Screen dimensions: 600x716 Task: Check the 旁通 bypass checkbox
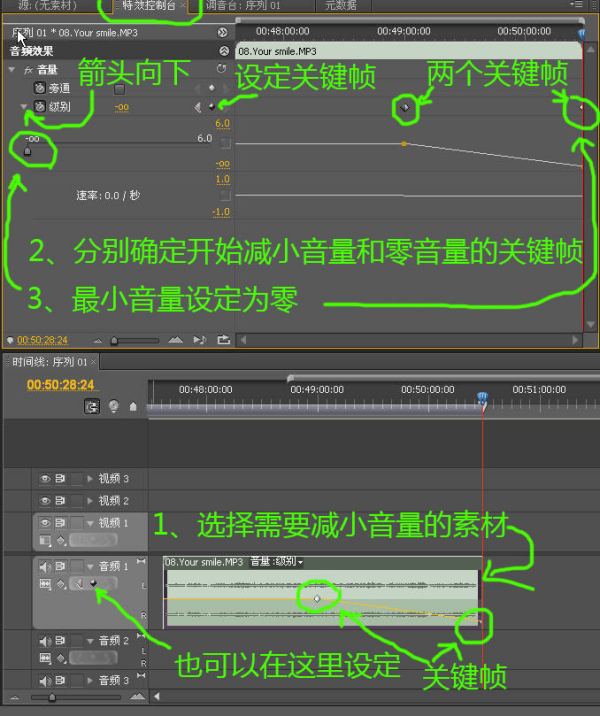coord(119,89)
